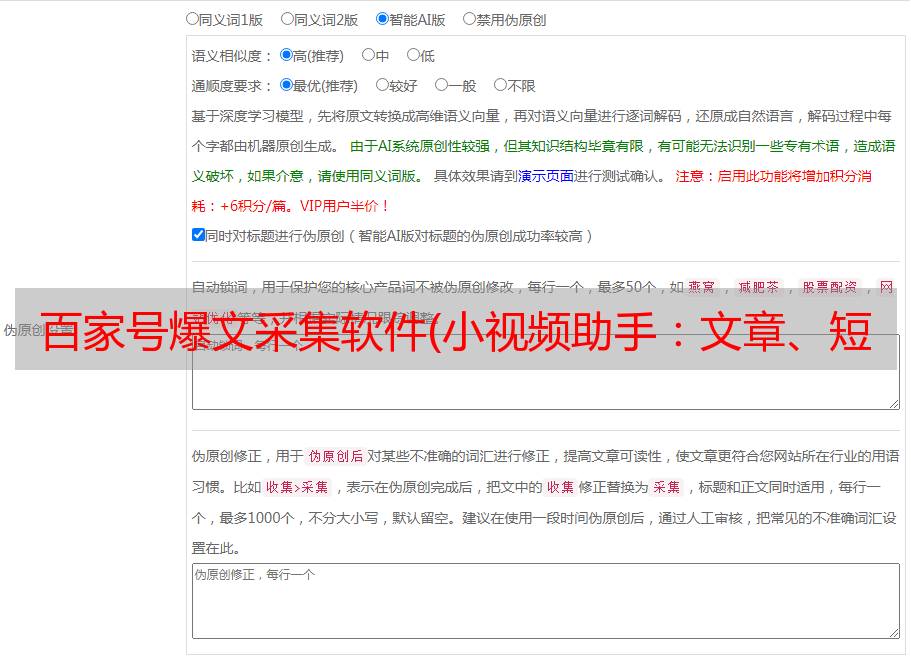
Task: Set 通顺度要求 to 最优(推荐)
Action: click(286, 85)
